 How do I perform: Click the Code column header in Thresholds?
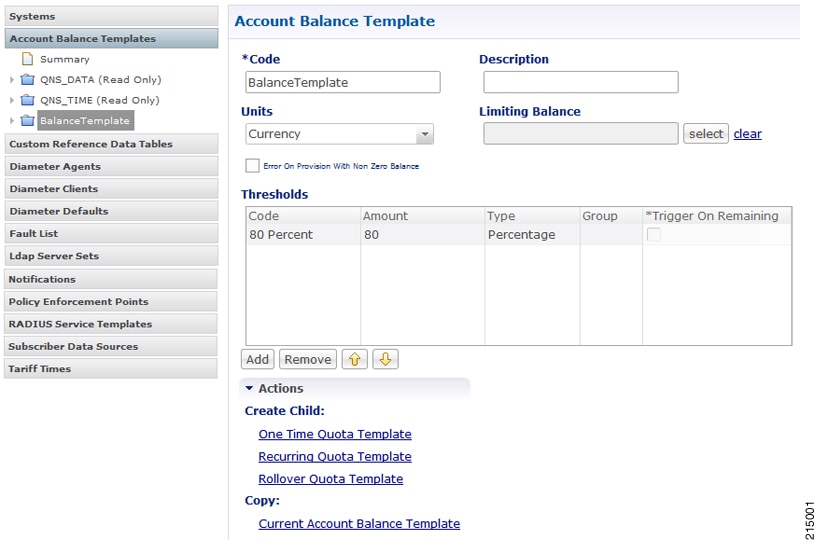(x=303, y=216)
